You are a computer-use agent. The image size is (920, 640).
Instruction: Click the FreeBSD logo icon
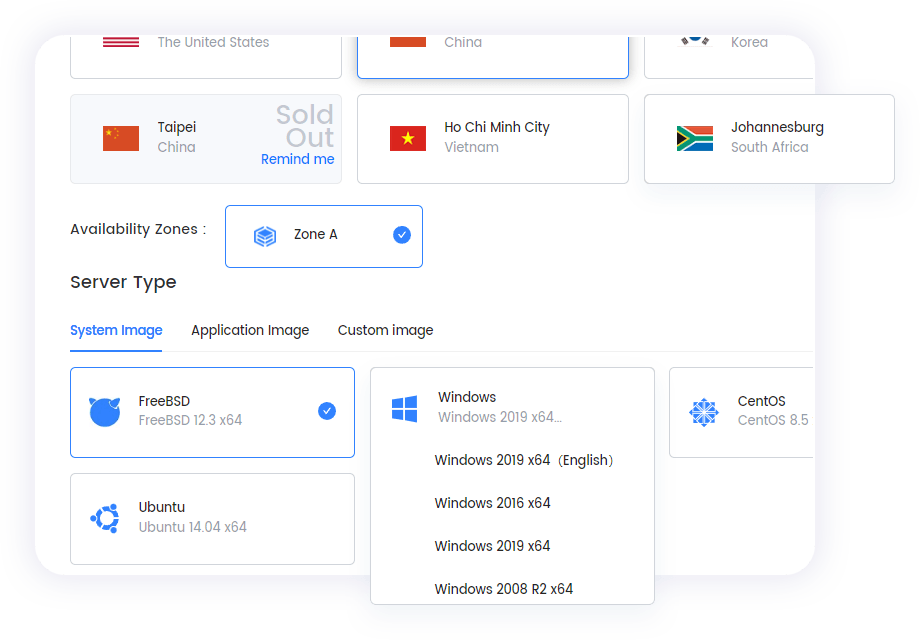pyautogui.click(x=105, y=411)
